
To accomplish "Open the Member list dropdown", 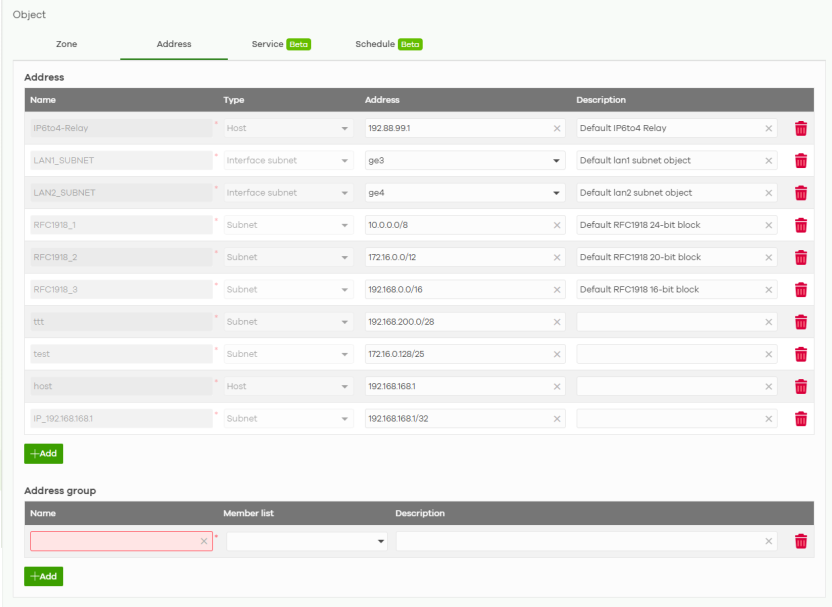I will coord(380,541).
